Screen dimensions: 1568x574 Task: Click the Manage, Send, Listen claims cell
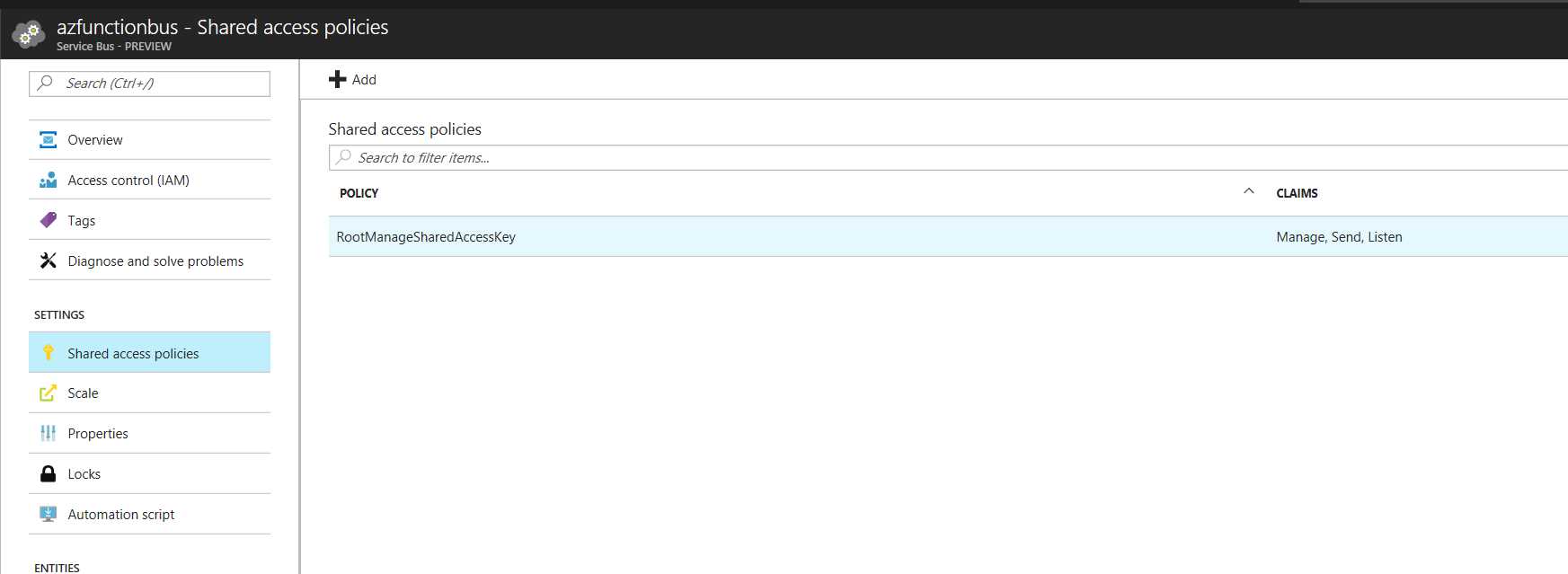pyautogui.click(x=1339, y=237)
